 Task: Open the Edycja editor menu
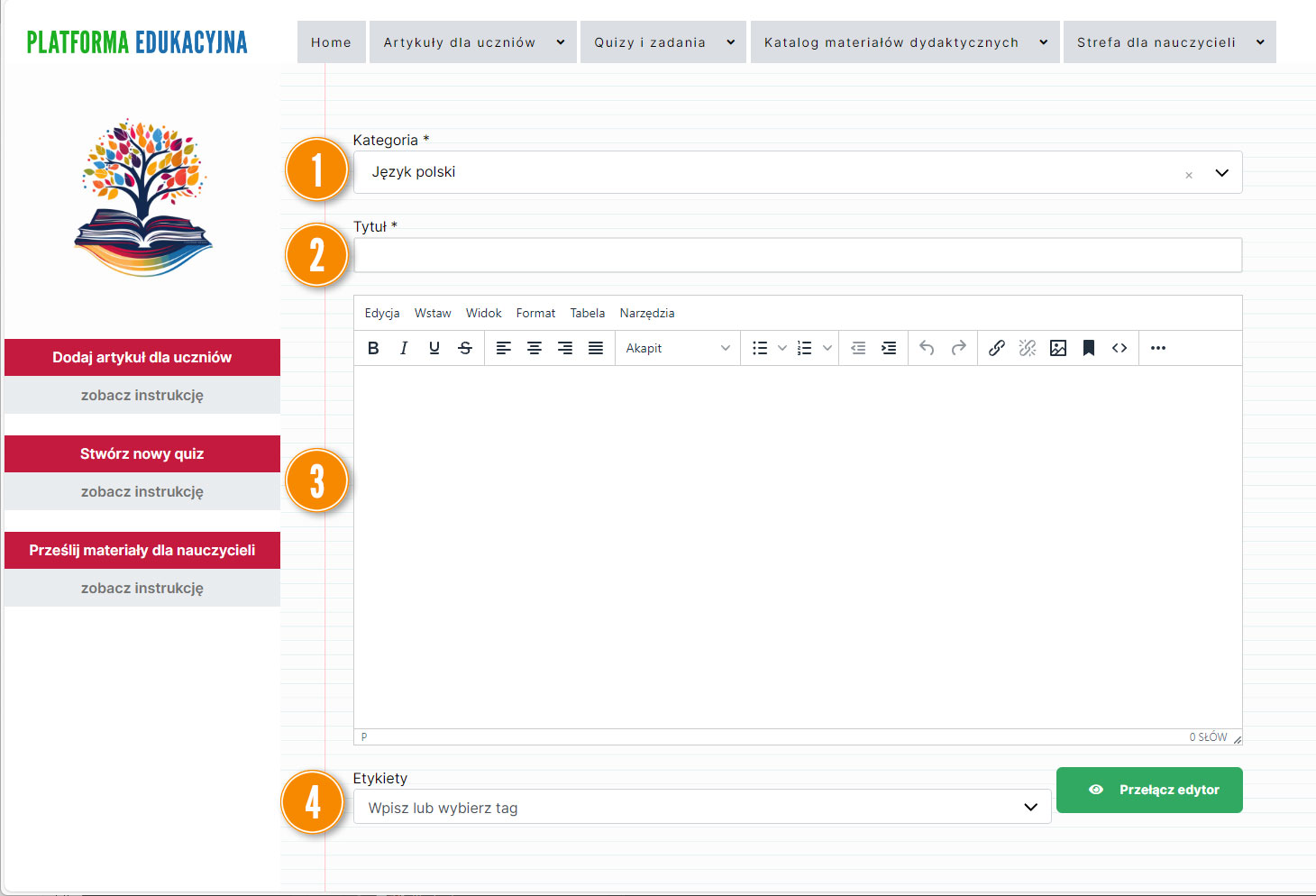click(382, 313)
